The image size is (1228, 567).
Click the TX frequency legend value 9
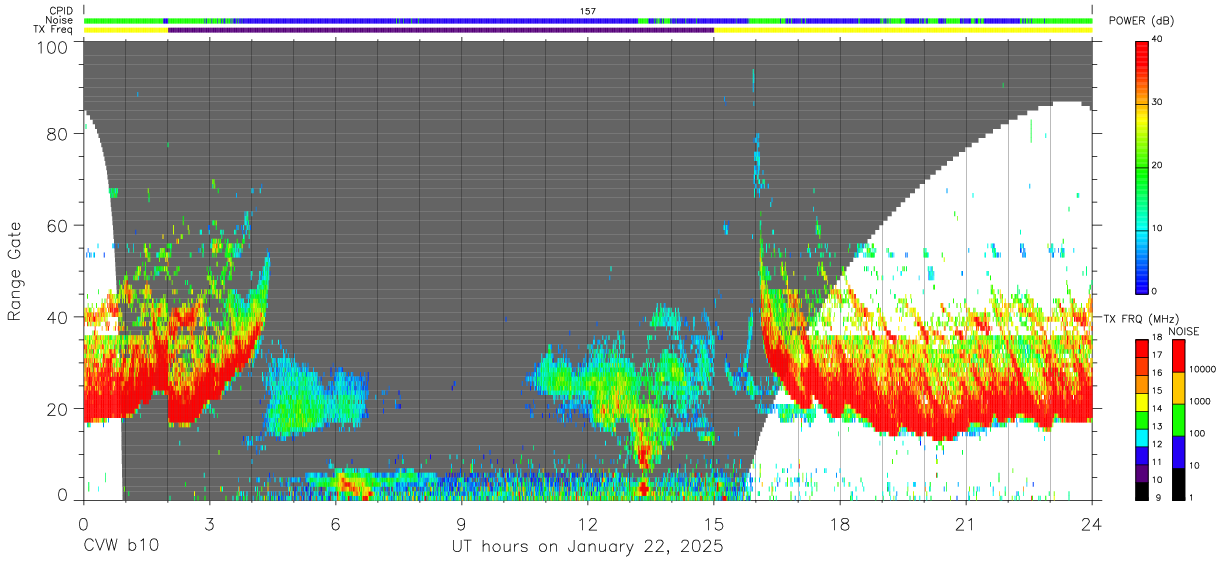coord(1156,497)
